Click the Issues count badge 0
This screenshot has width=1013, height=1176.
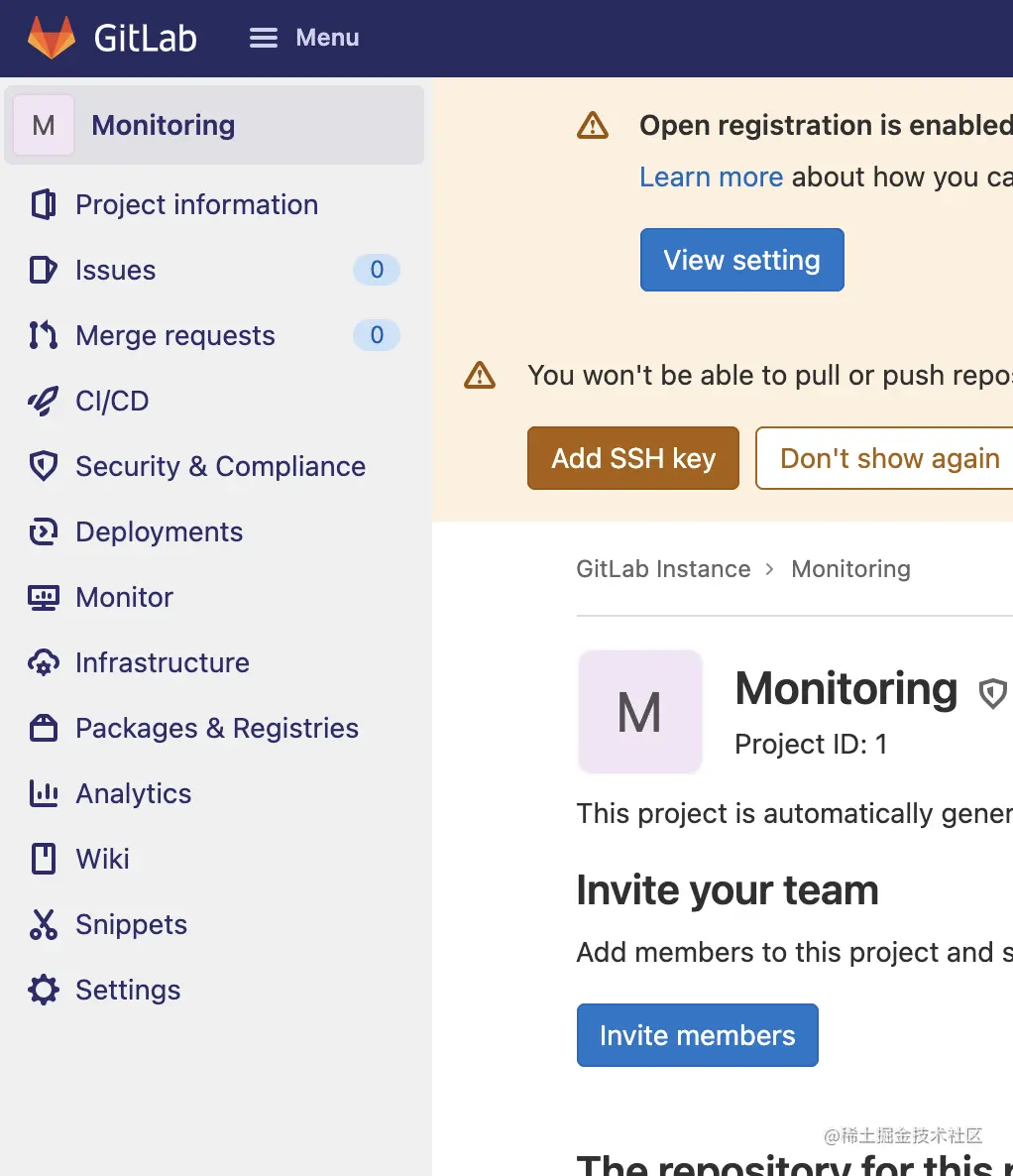coord(377,270)
